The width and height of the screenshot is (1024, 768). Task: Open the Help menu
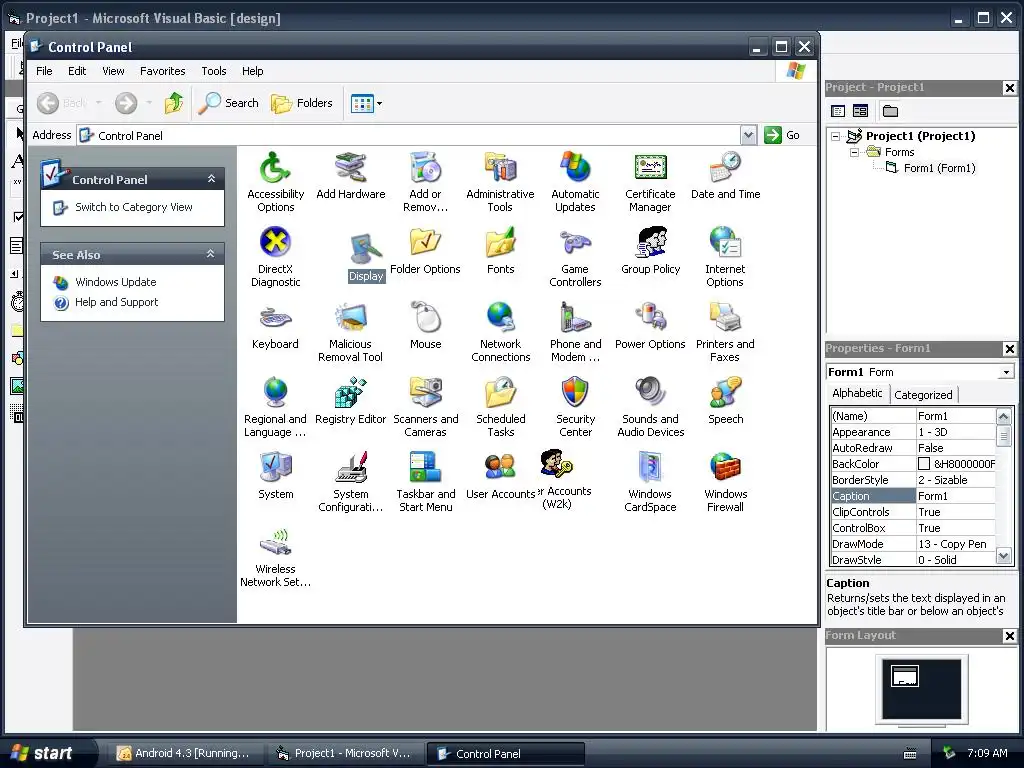[x=253, y=71]
